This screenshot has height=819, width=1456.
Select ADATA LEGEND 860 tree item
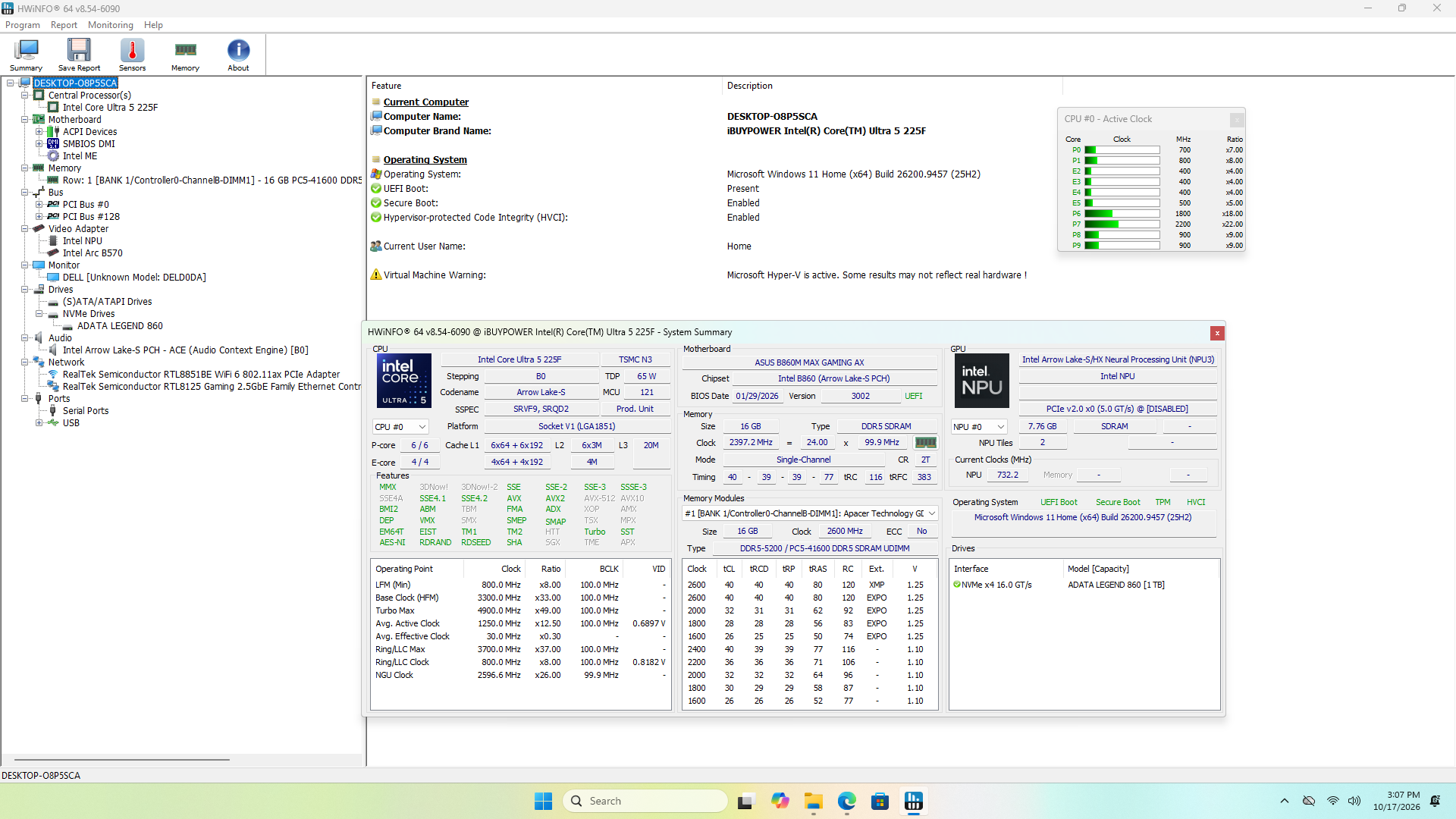pos(120,326)
